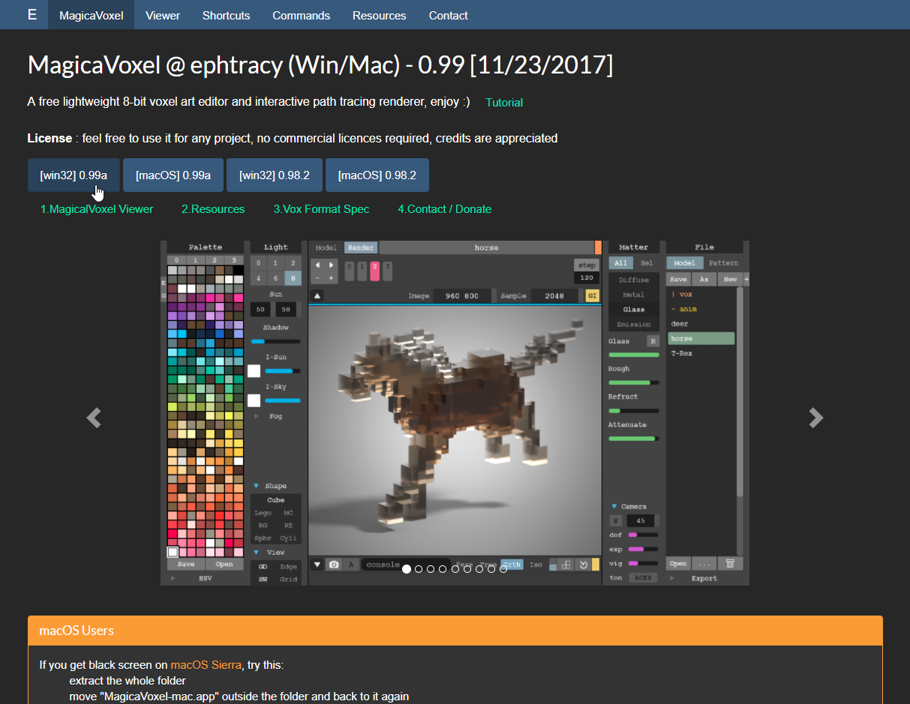Follow the 4.Contact / Donate link

(445, 209)
